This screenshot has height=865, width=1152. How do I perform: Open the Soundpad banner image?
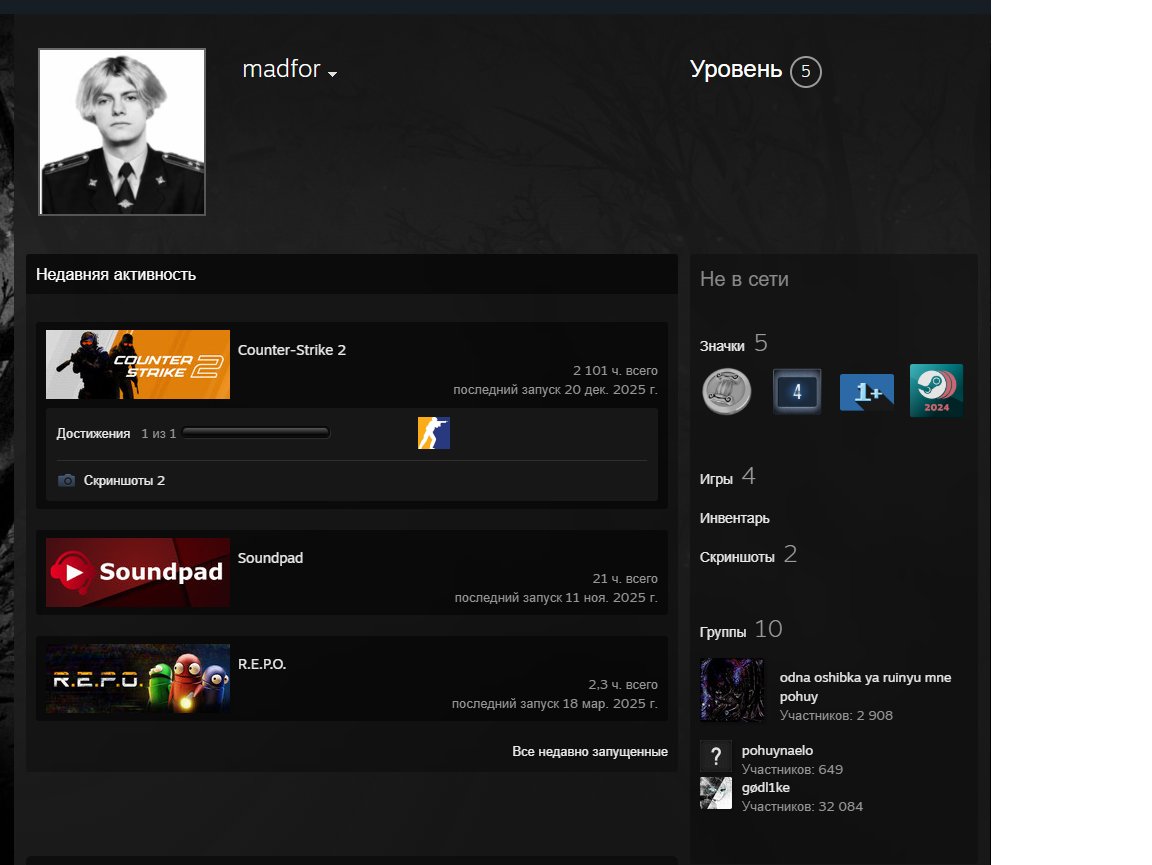tap(138, 572)
